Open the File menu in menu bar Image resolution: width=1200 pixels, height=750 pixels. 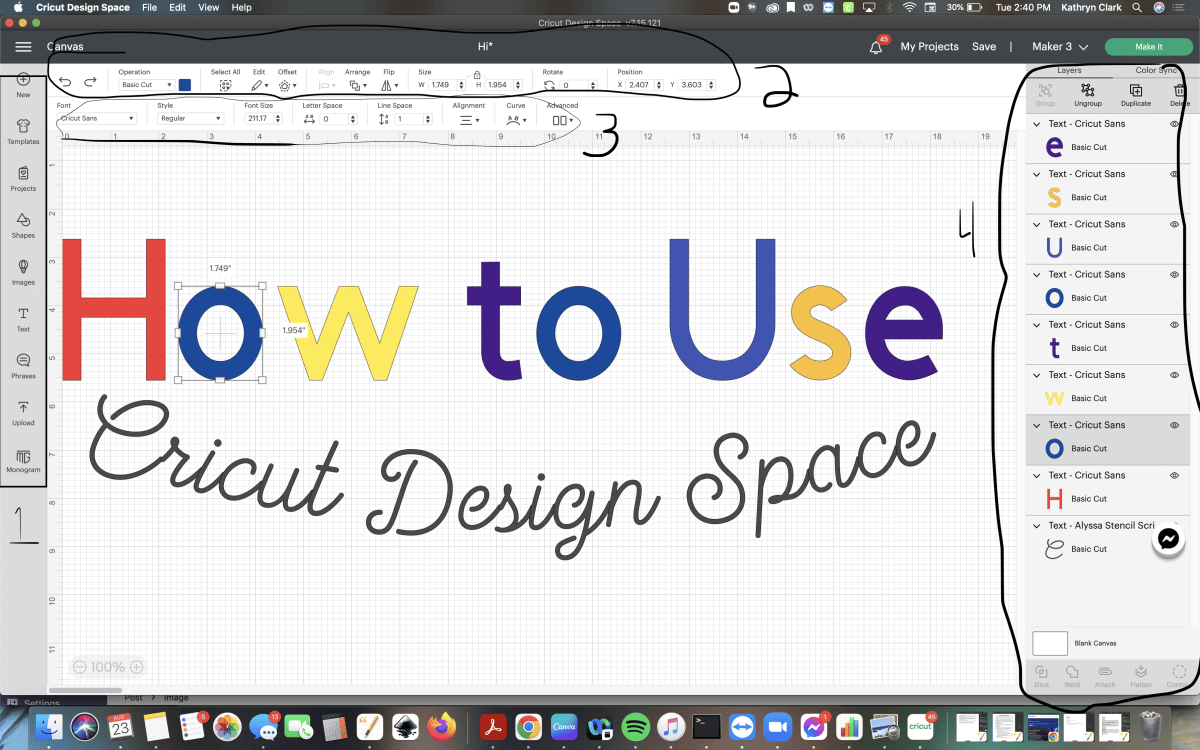150,7
